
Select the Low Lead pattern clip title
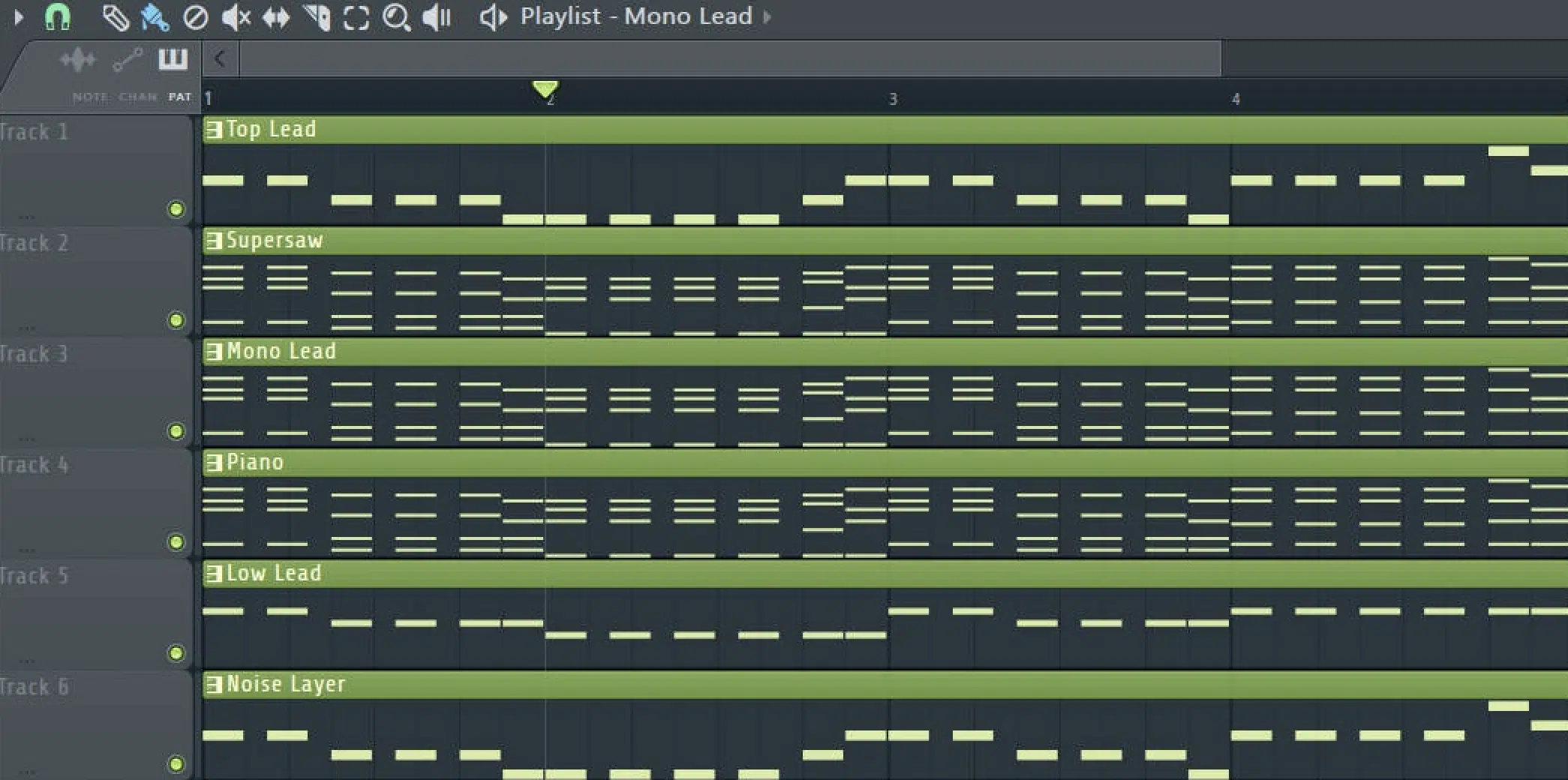coord(274,573)
